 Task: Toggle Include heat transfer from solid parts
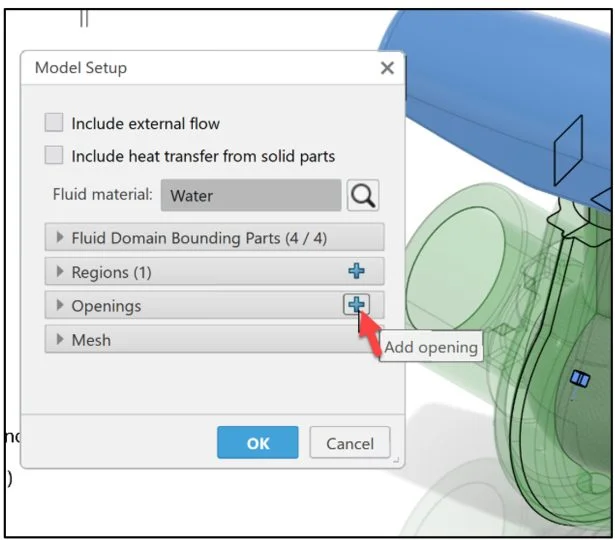pyautogui.click(x=54, y=156)
